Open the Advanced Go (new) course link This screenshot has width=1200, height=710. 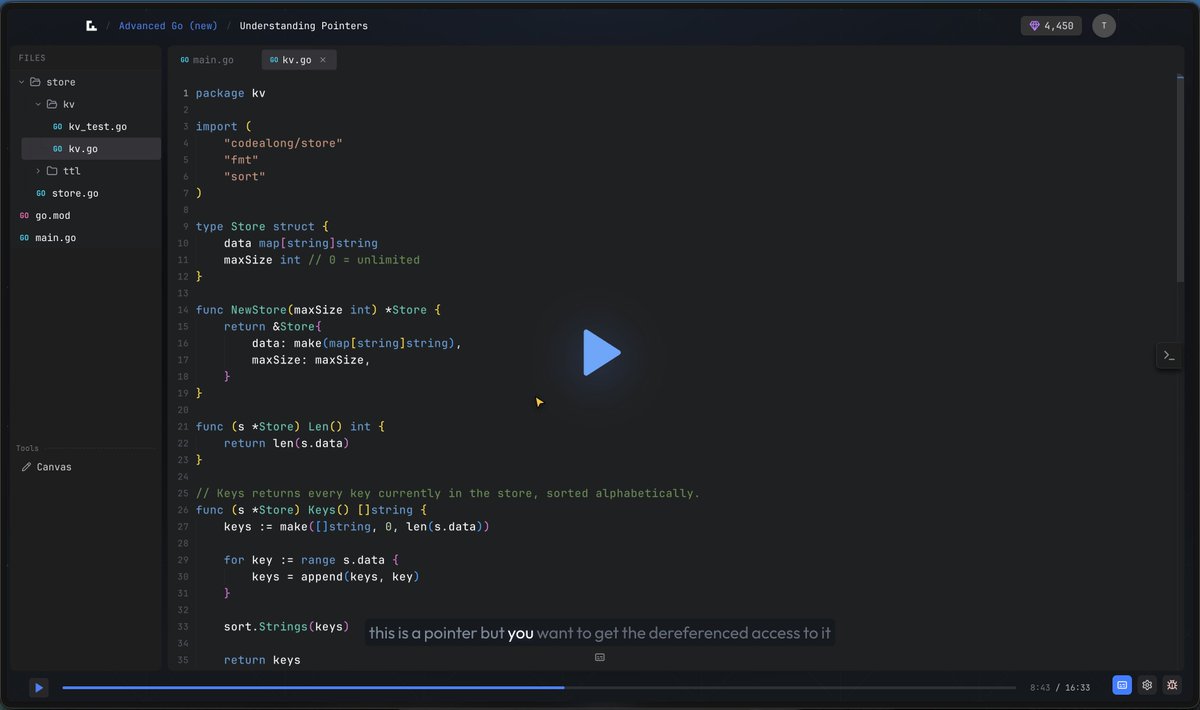click(167, 26)
